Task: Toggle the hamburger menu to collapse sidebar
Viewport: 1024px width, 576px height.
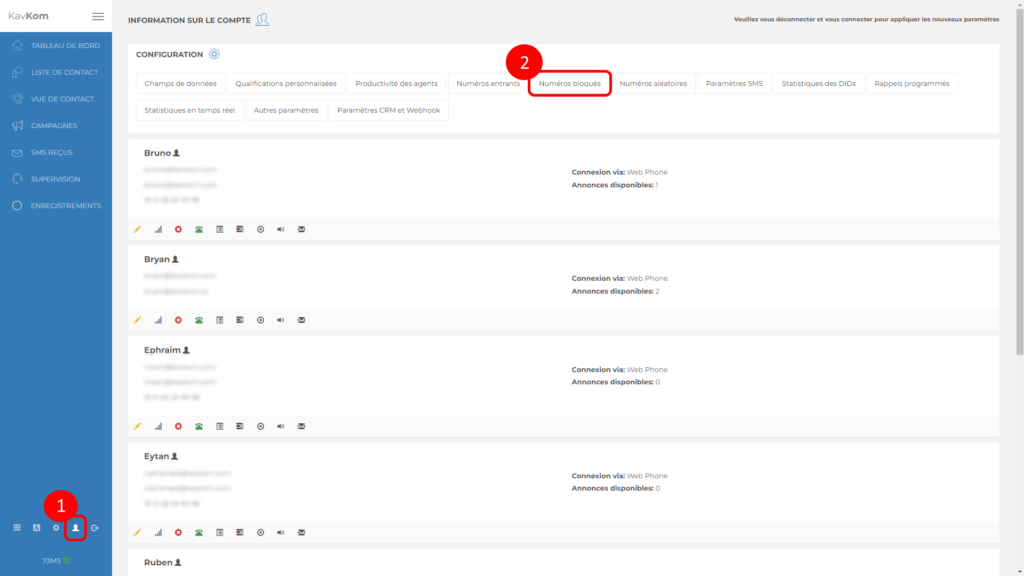Action: (x=97, y=16)
